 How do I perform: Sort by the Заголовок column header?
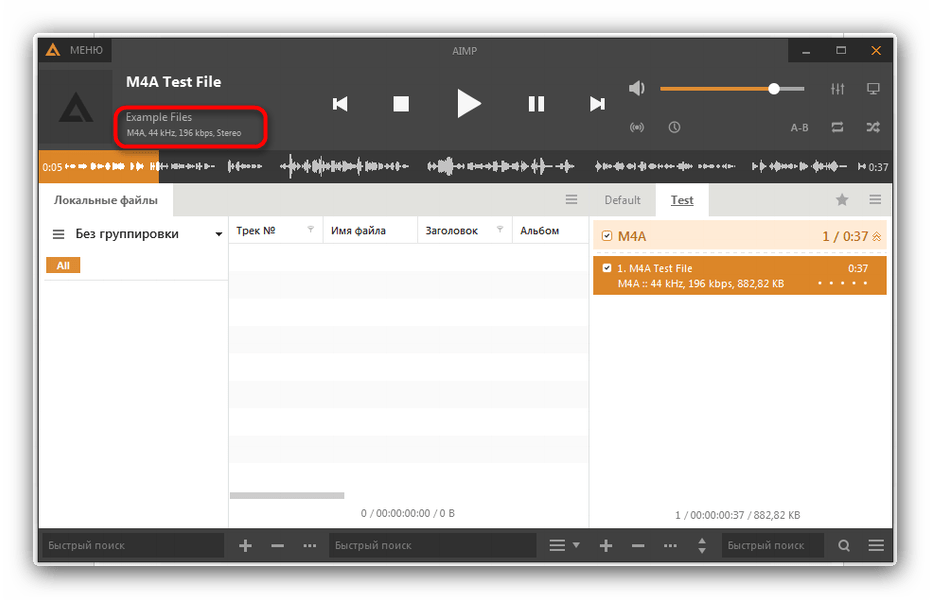tap(451, 230)
